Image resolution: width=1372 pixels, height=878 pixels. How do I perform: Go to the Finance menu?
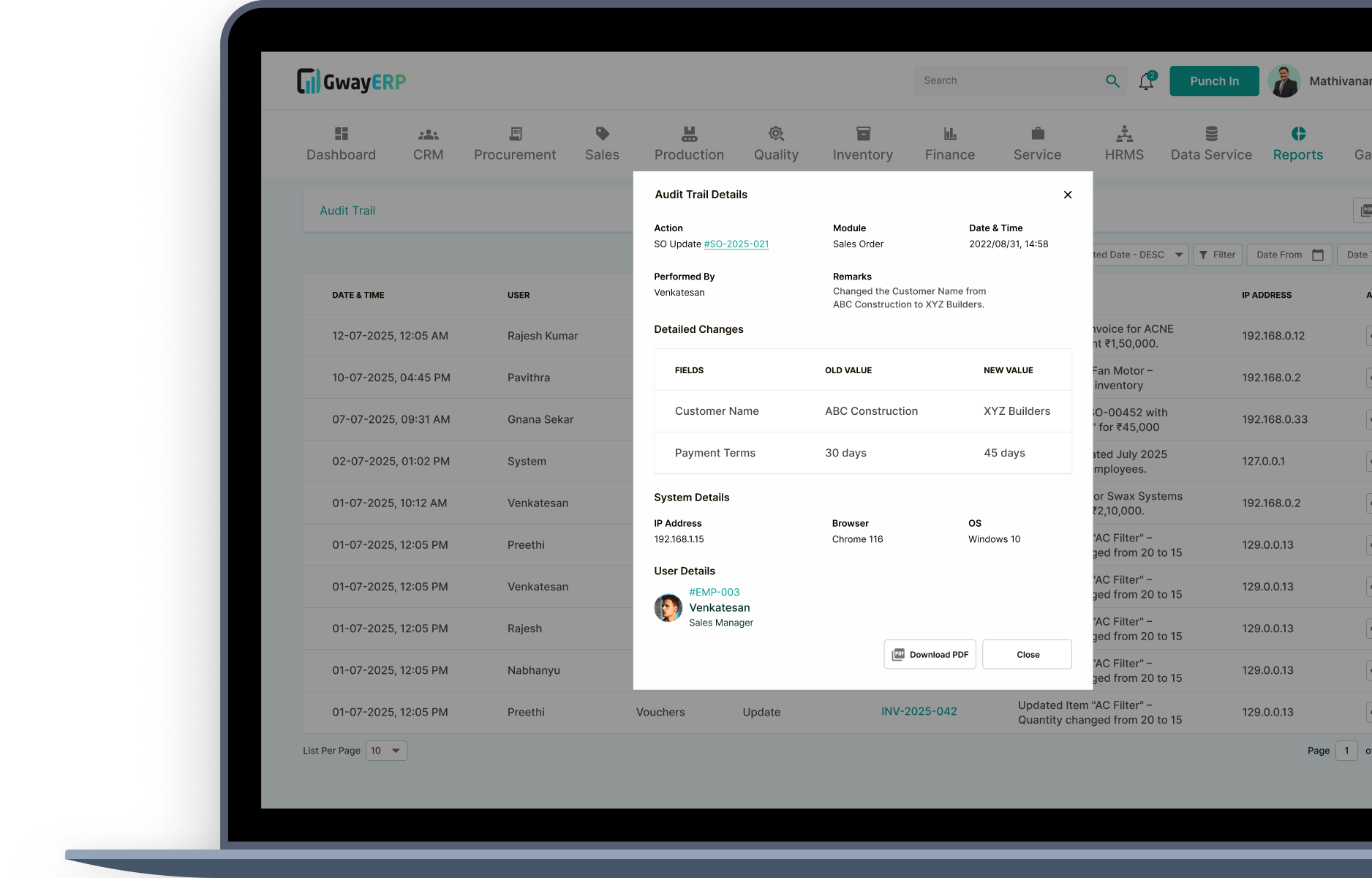pos(949,143)
